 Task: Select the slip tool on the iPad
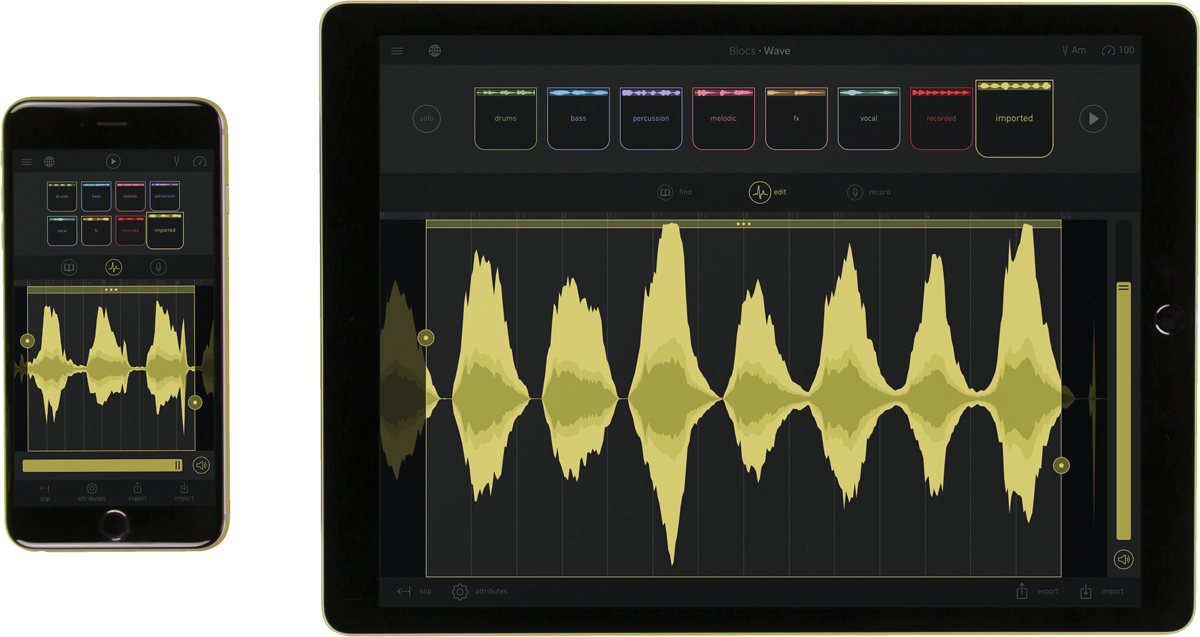point(404,592)
